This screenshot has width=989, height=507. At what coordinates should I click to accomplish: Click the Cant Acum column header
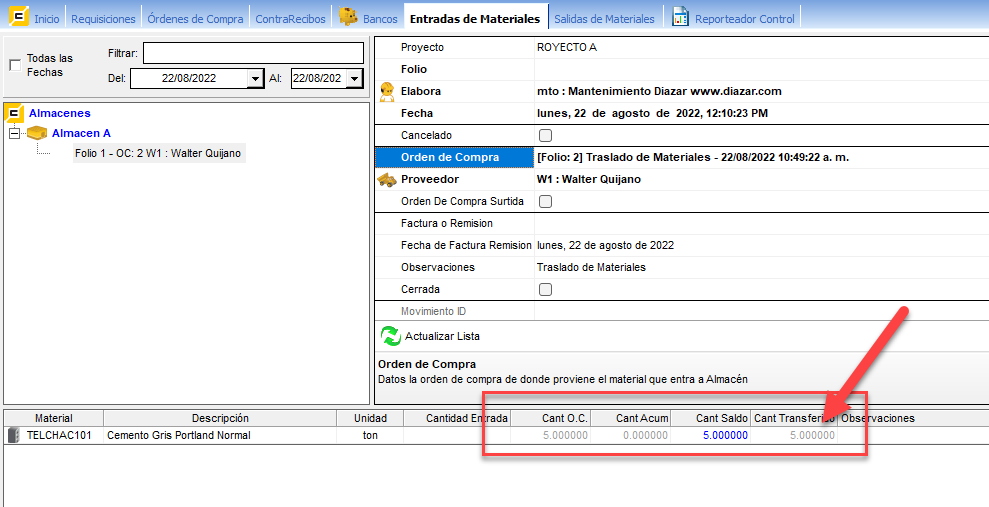631,418
